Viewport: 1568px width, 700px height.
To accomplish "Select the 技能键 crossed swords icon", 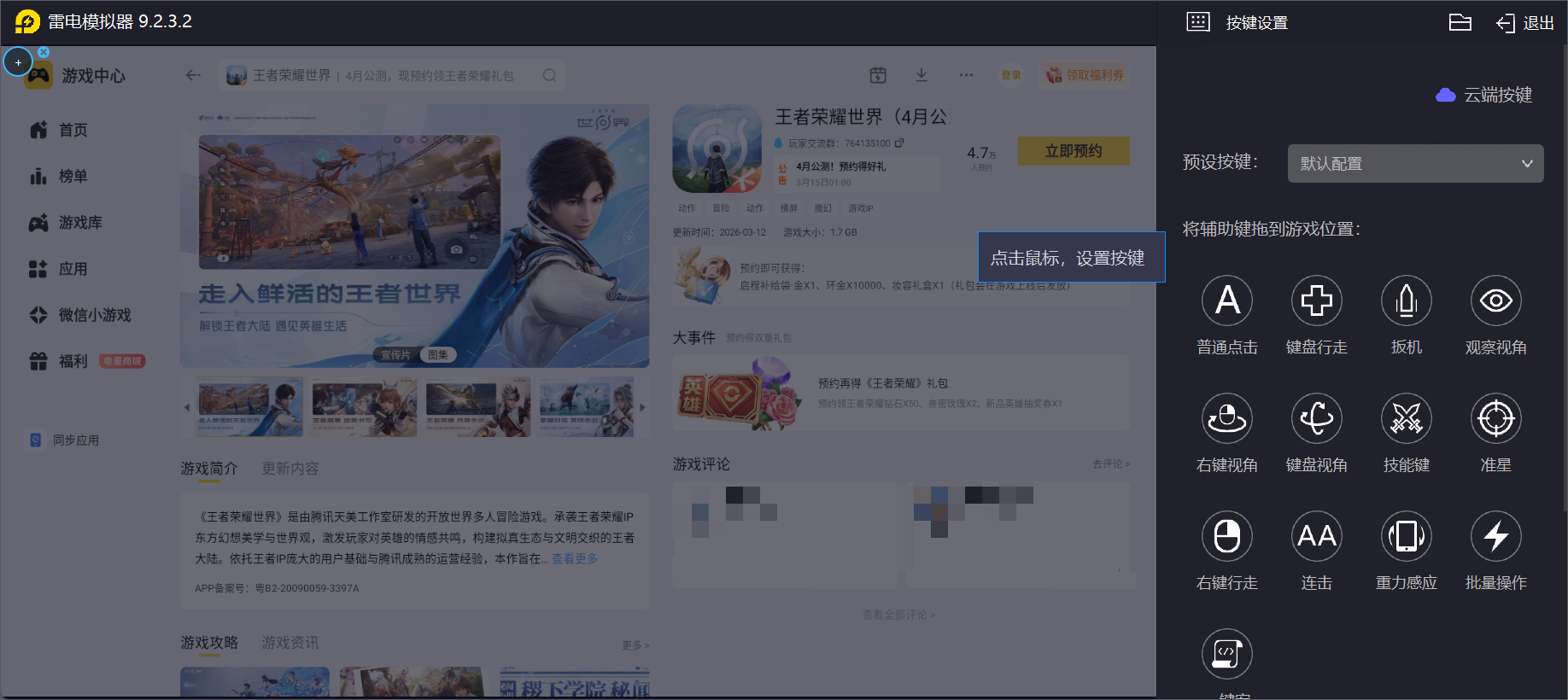I will [x=1407, y=418].
